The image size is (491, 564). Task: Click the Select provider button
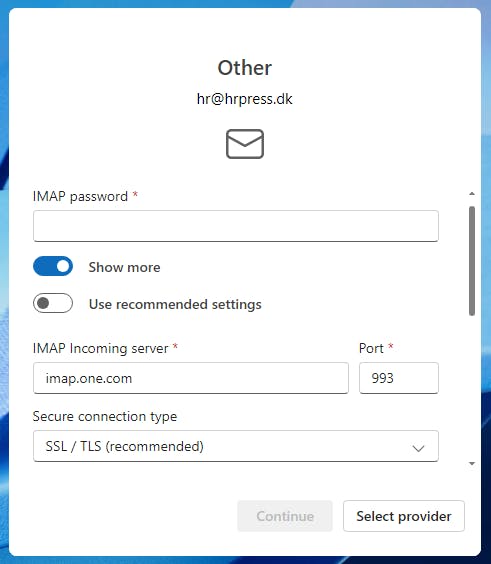click(404, 516)
